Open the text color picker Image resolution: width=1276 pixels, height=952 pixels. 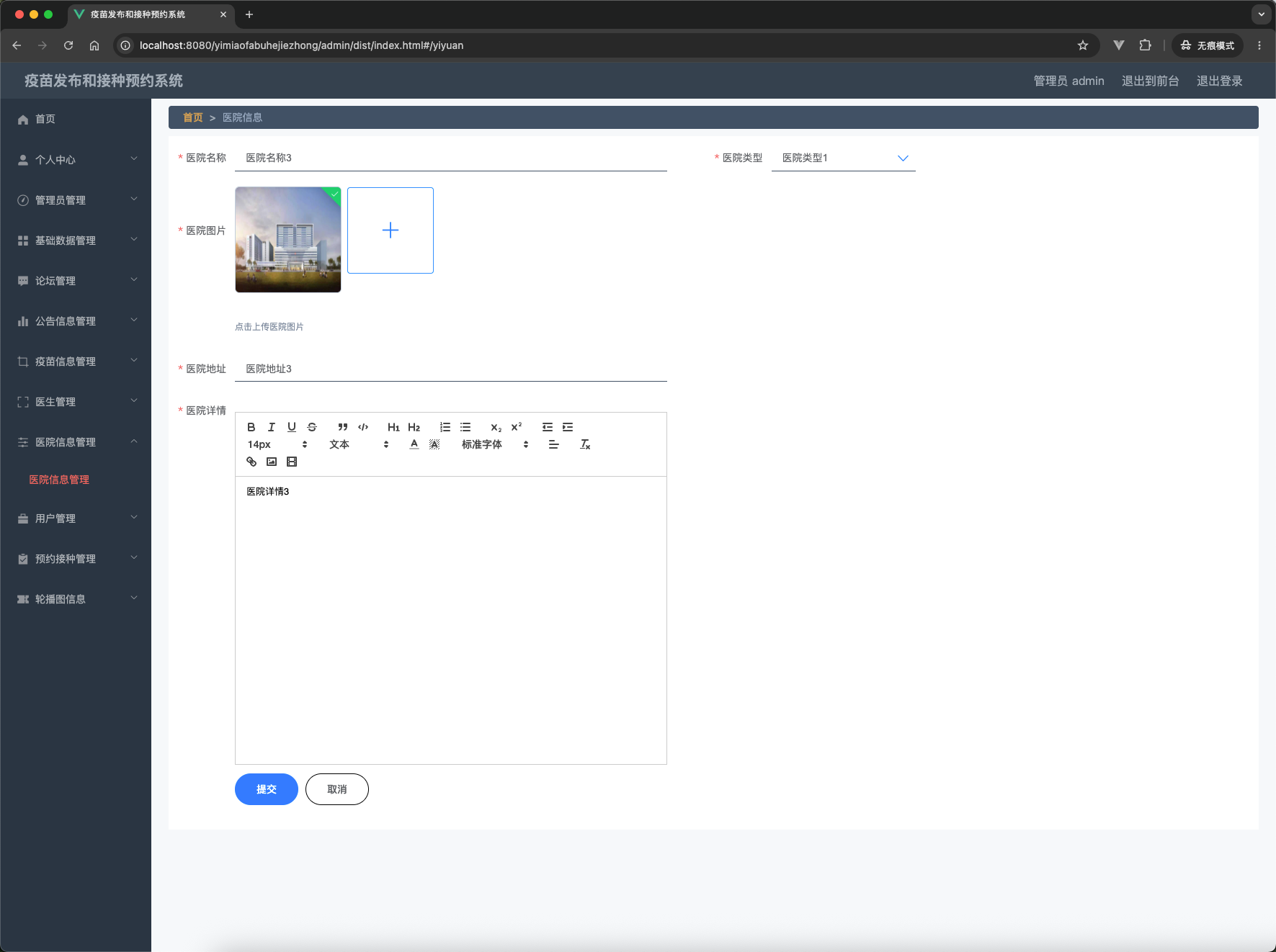414,444
